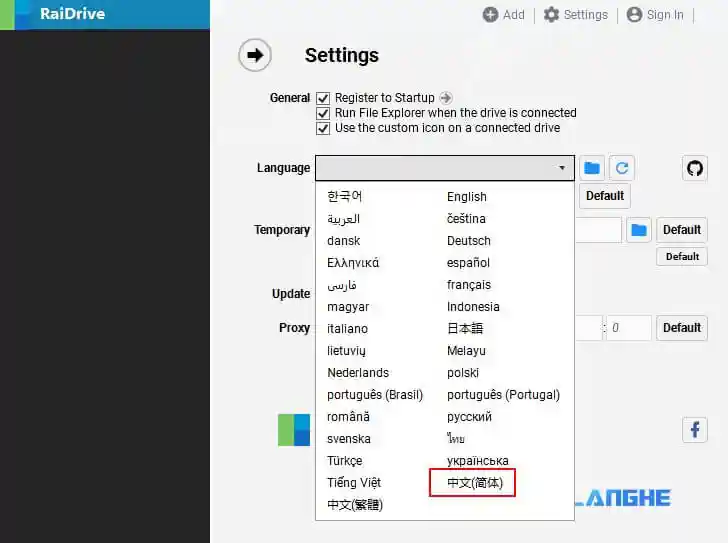Open the Language combo box arrow
The width and height of the screenshot is (728, 543).
[x=562, y=168]
